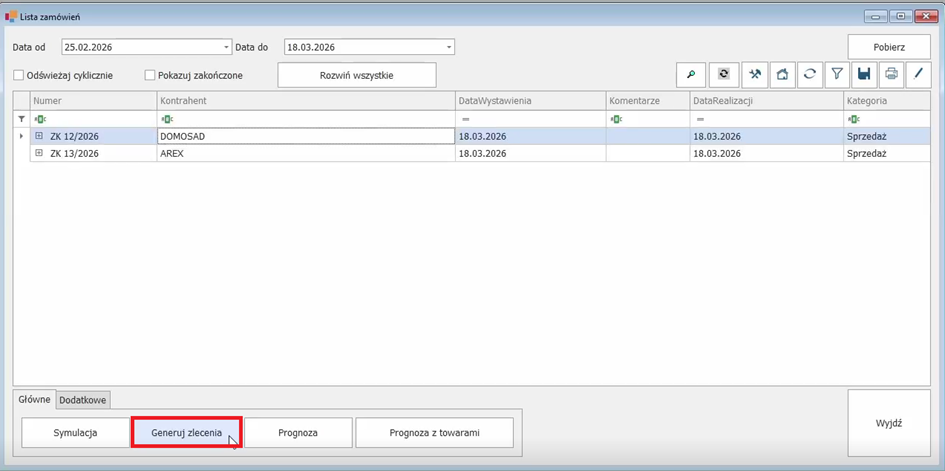Click the pencil edit icon
This screenshot has width=945, height=471.
[918, 75]
